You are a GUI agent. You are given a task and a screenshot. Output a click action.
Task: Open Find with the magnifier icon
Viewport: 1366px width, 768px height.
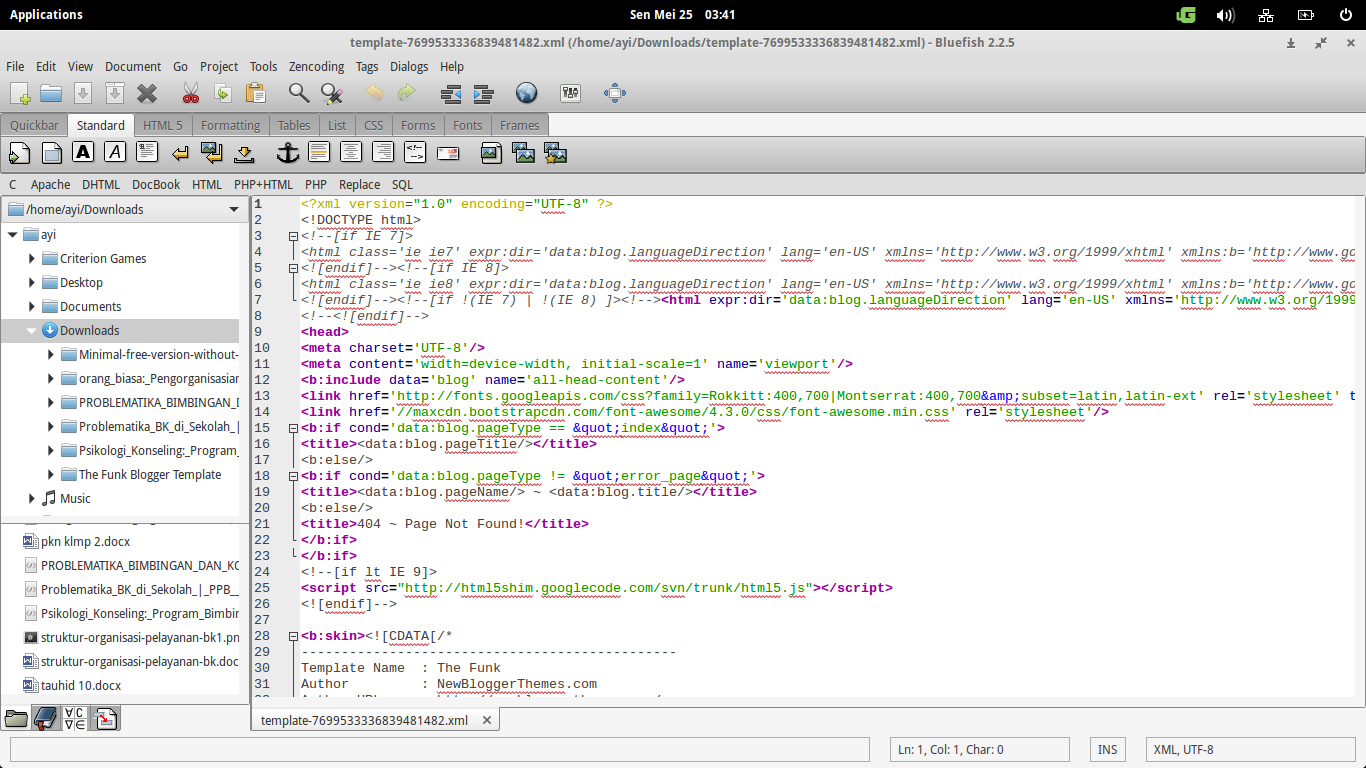pyautogui.click(x=298, y=93)
